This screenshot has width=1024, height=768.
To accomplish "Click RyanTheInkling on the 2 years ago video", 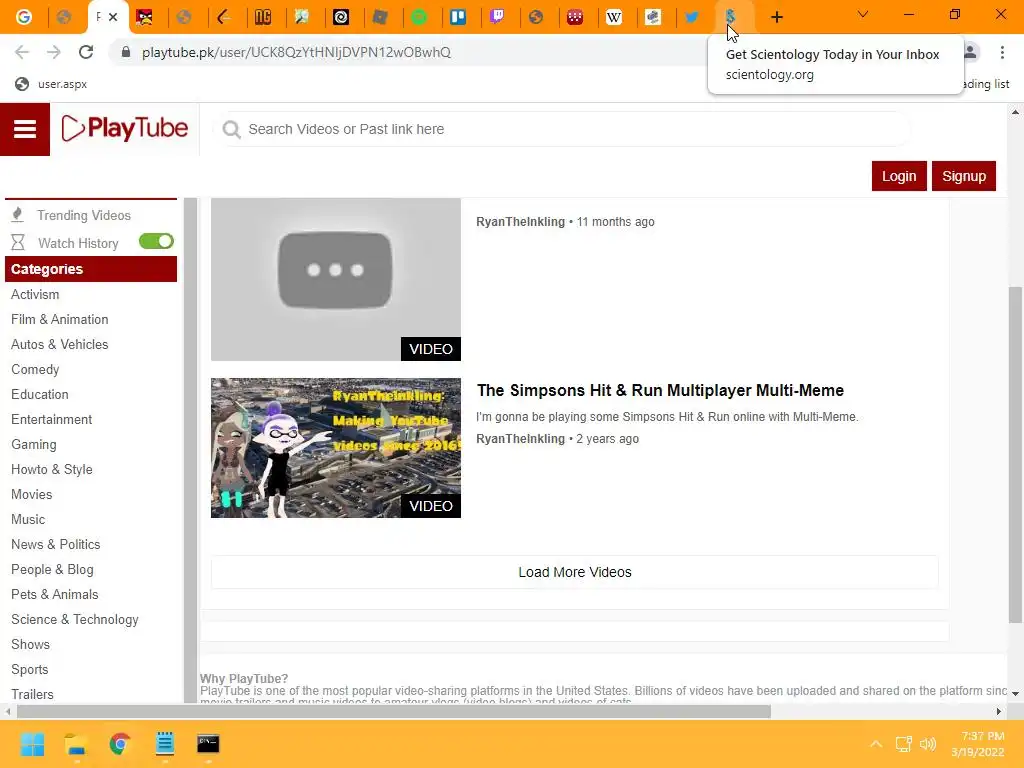I will click(x=520, y=439).
